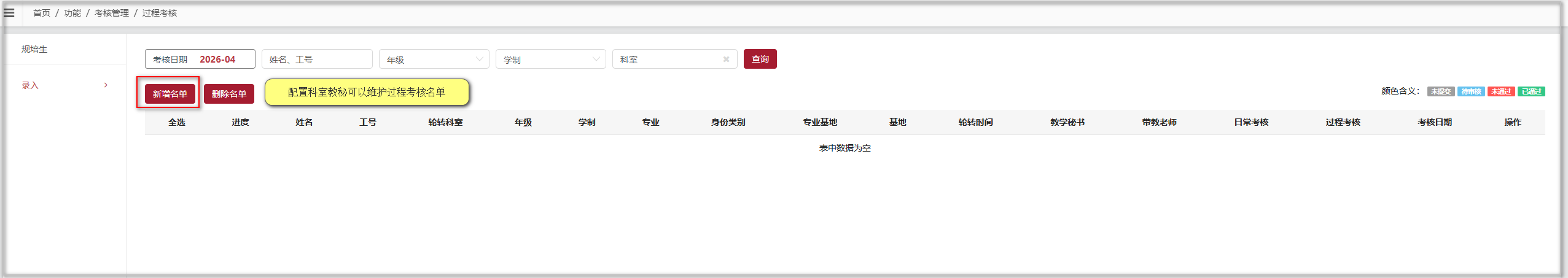
Task: Open 考核管理 breadcrumb link
Action: tap(112, 13)
